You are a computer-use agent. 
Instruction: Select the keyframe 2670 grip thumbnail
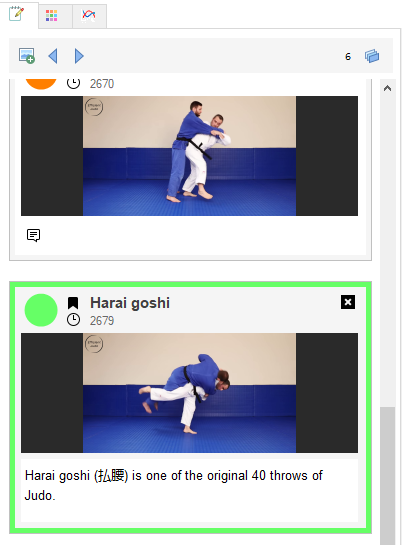189,156
